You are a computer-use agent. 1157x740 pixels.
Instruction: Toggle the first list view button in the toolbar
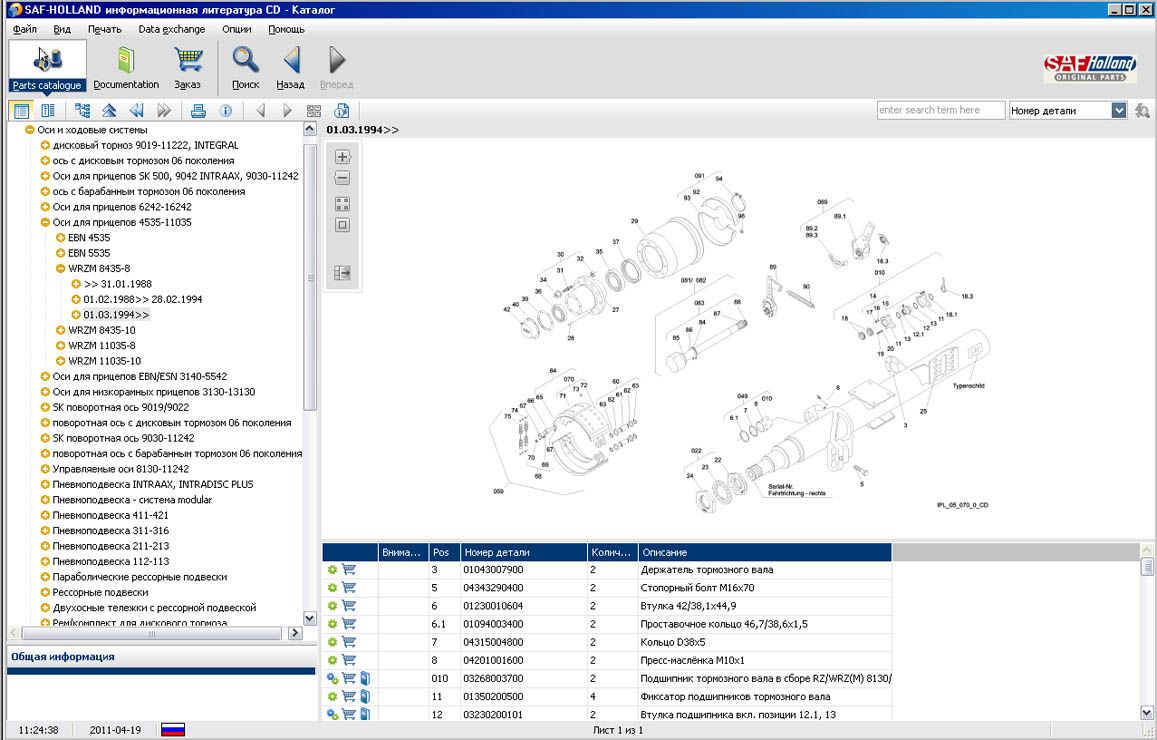click(21, 111)
